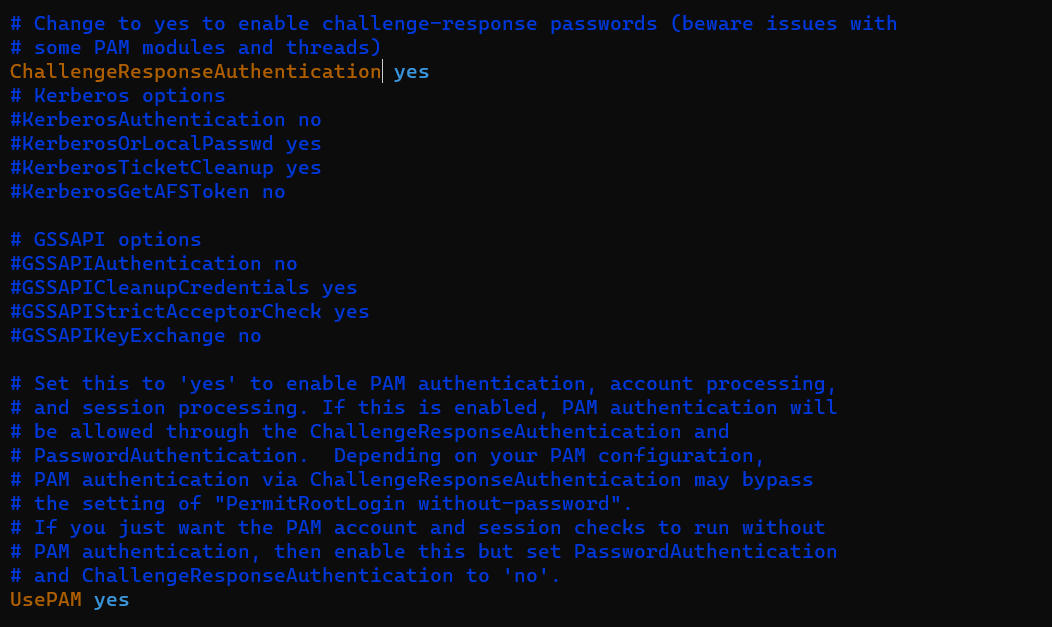Click the 'Set this to yes' comment line
Image resolution: width=1052 pixels, height=627 pixels.
tap(423, 384)
